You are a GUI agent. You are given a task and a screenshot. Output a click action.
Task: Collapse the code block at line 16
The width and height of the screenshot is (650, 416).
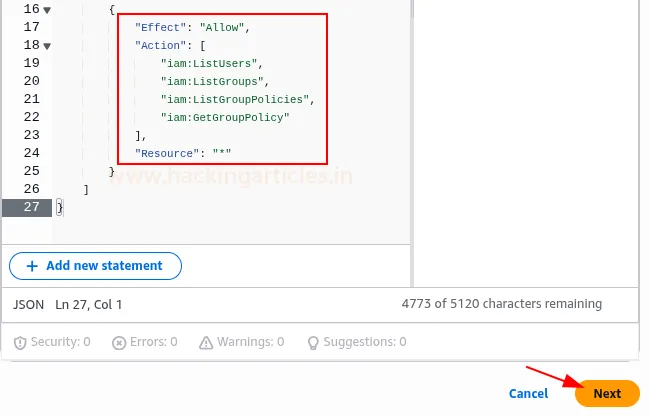point(47,9)
